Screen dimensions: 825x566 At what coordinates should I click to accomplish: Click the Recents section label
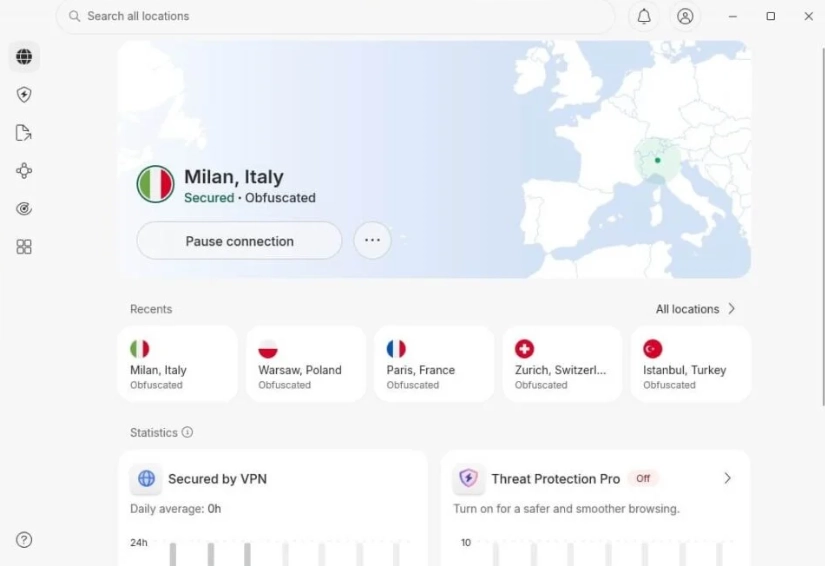(151, 309)
